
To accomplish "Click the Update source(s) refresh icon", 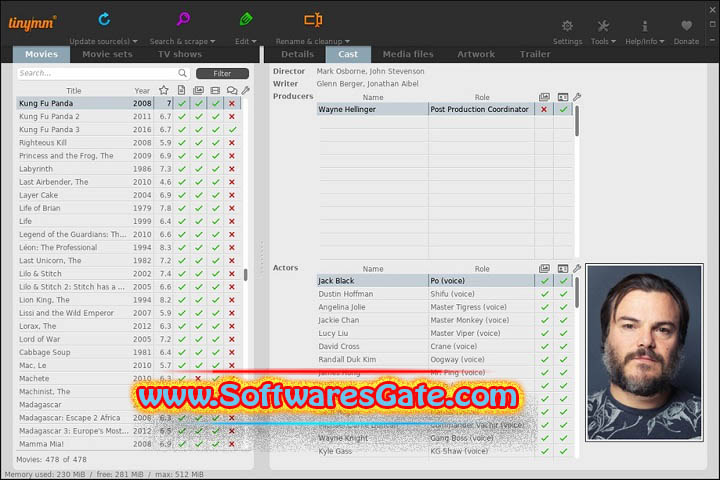I will 104,19.
